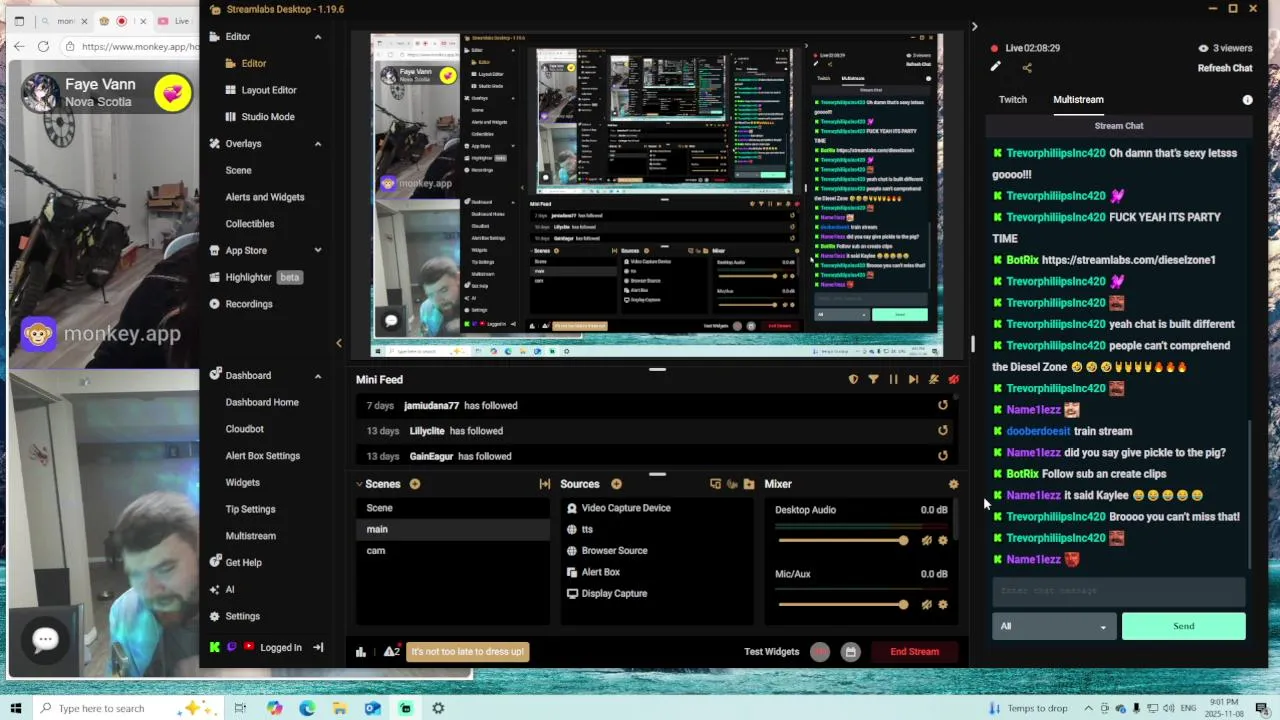
Task: Expand the App Store section chevron
Action: (318, 251)
